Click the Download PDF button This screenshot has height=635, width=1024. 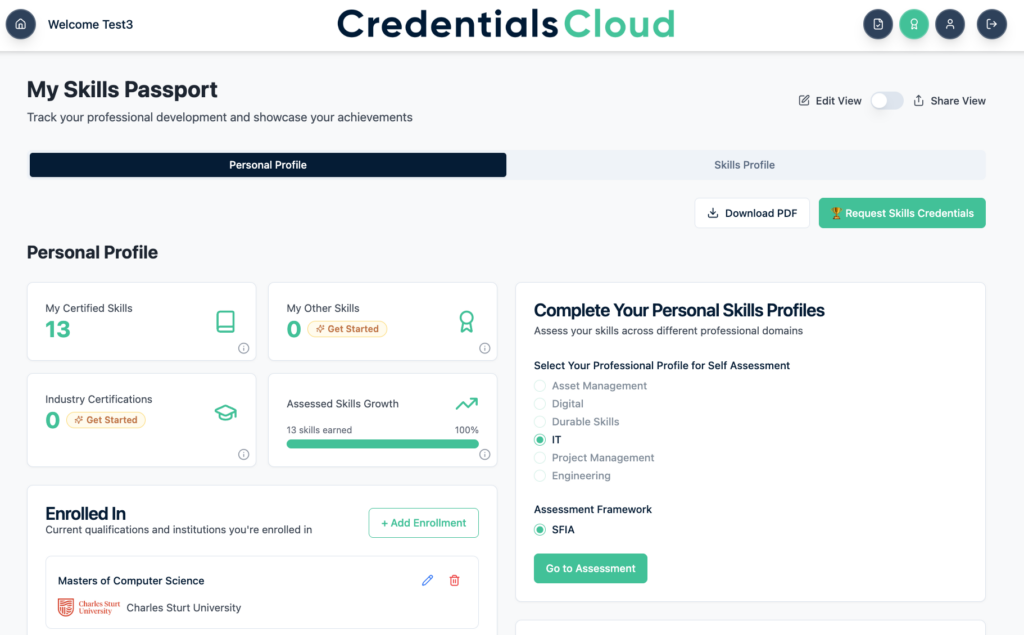coord(752,213)
